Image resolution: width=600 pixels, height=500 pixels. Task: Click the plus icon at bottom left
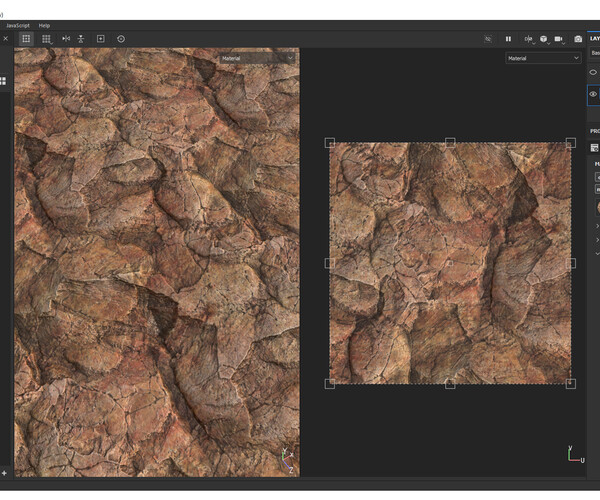pyautogui.click(x=4, y=473)
